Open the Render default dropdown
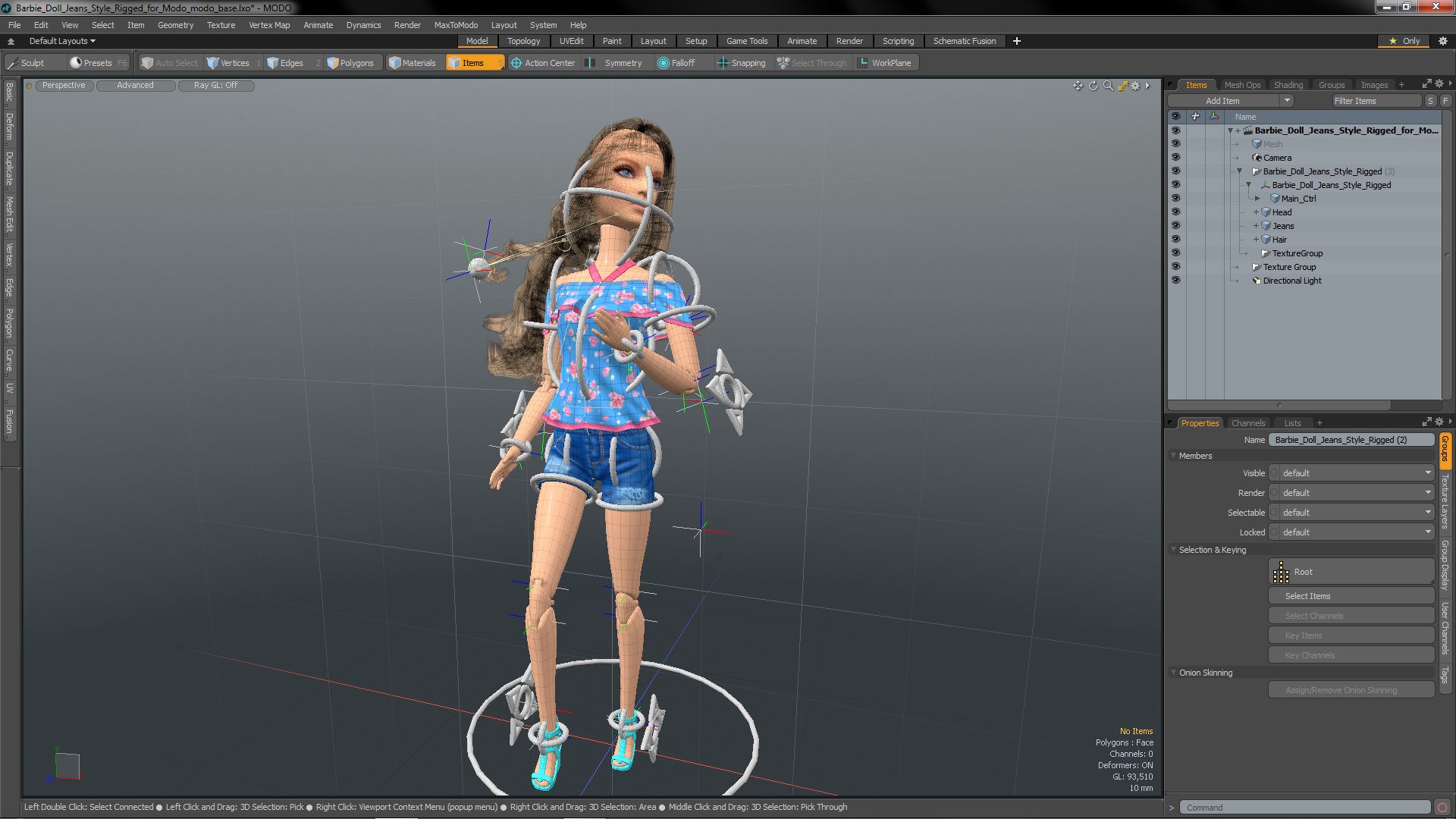 [1352, 493]
